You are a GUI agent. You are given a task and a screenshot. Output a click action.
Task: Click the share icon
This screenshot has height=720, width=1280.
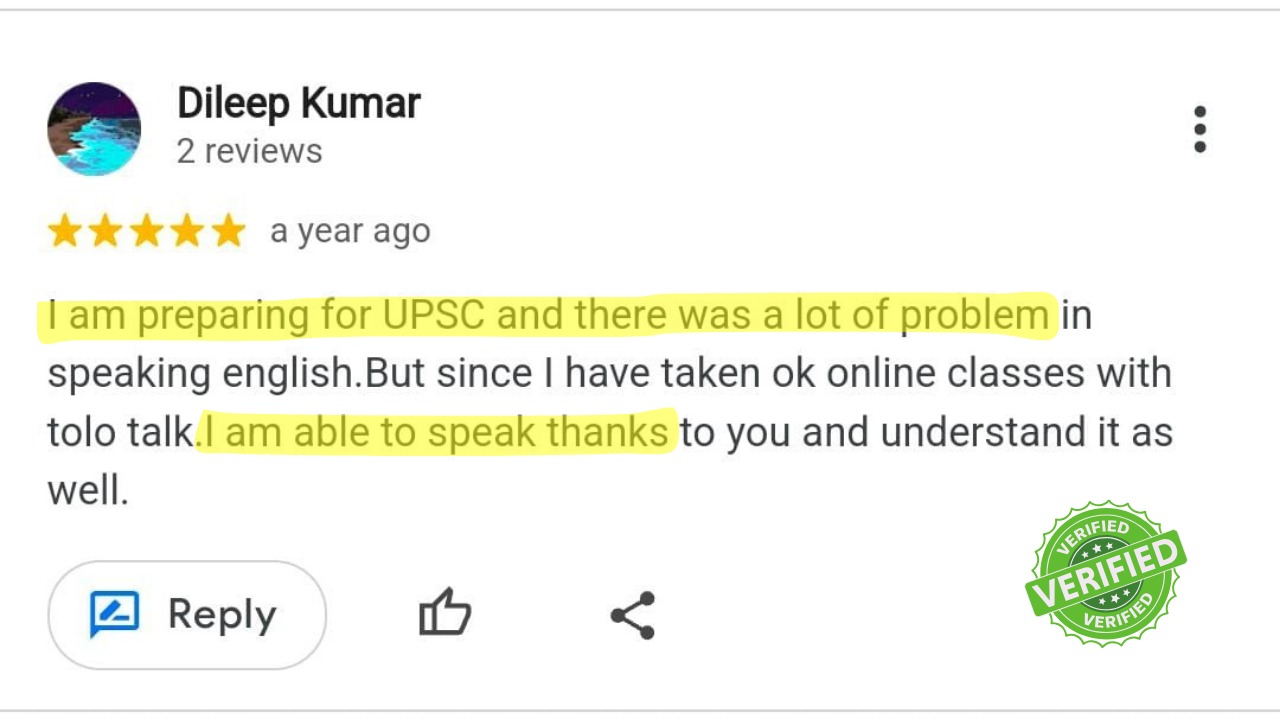point(632,615)
